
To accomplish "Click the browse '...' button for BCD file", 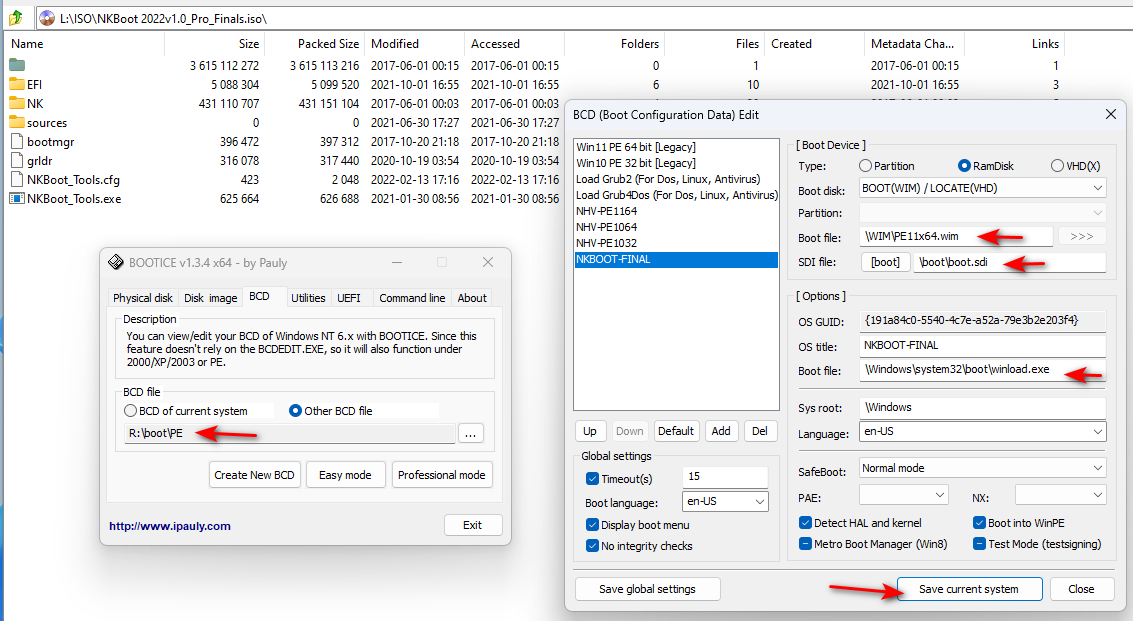I will 470,434.
